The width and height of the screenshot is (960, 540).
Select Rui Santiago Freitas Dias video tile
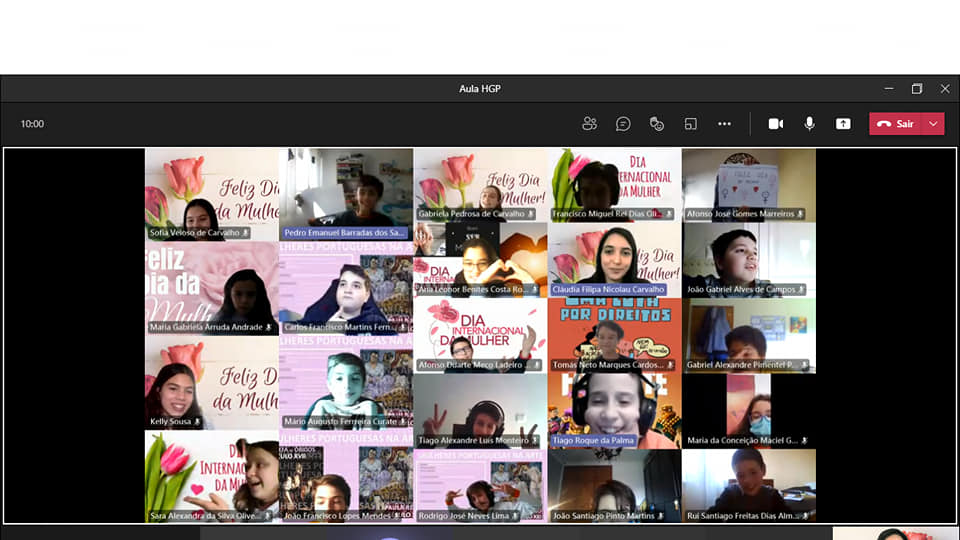pyautogui.click(x=748, y=483)
